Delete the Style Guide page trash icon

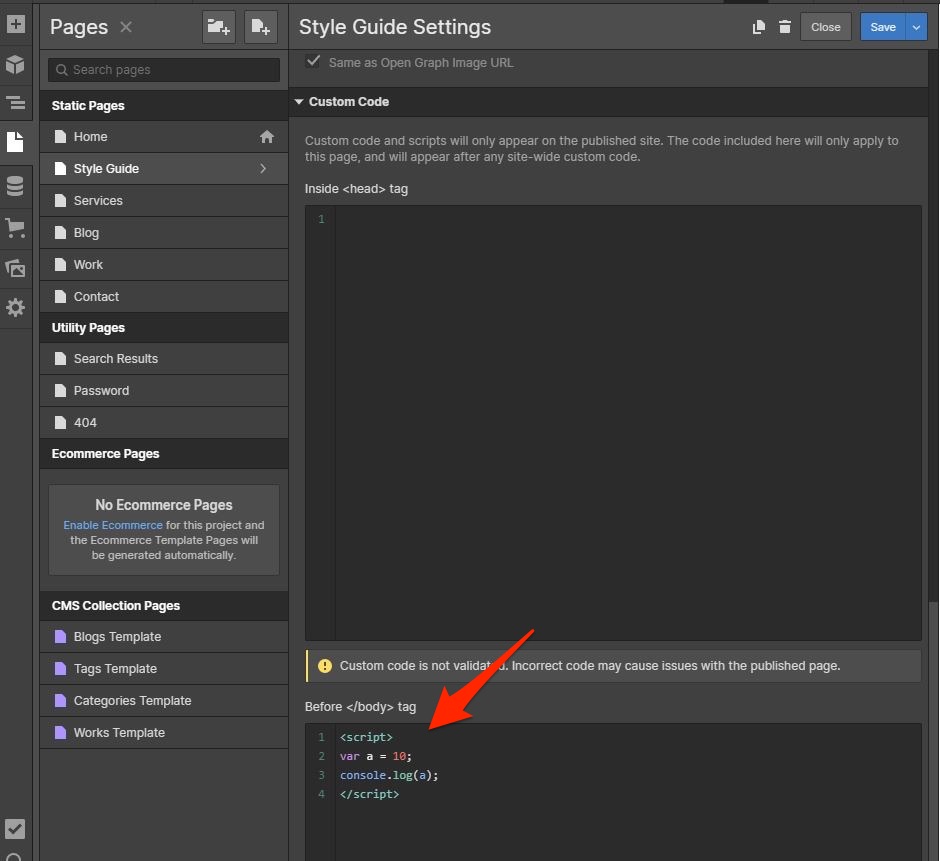click(785, 27)
